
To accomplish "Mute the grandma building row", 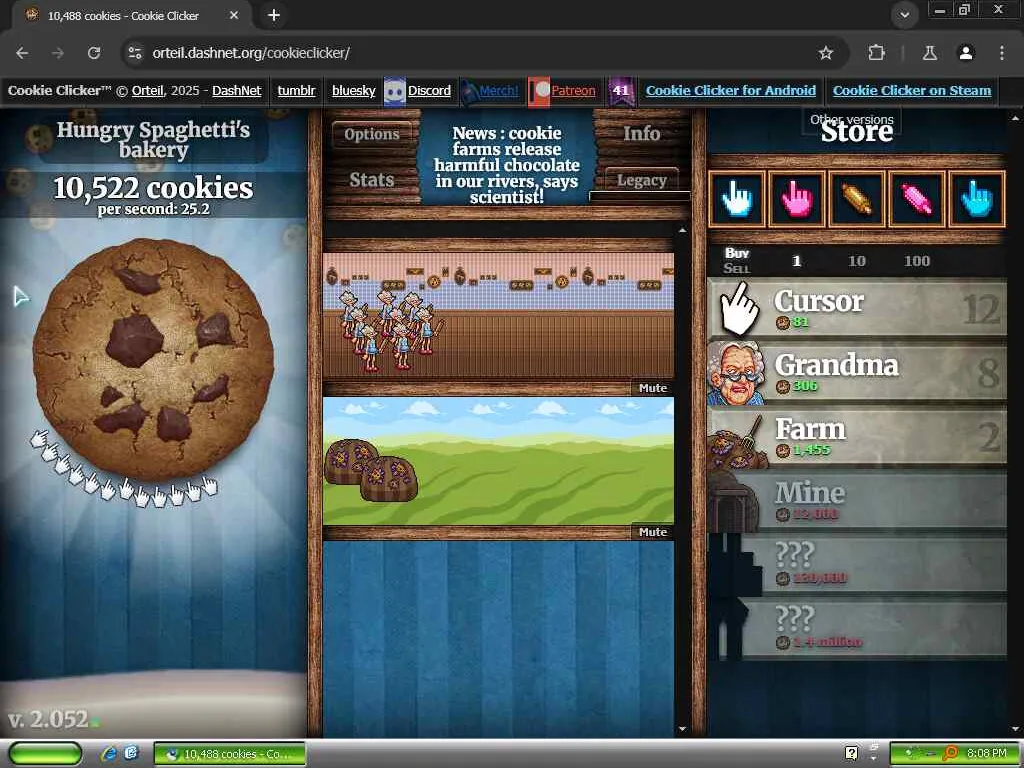I will click(x=653, y=388).
